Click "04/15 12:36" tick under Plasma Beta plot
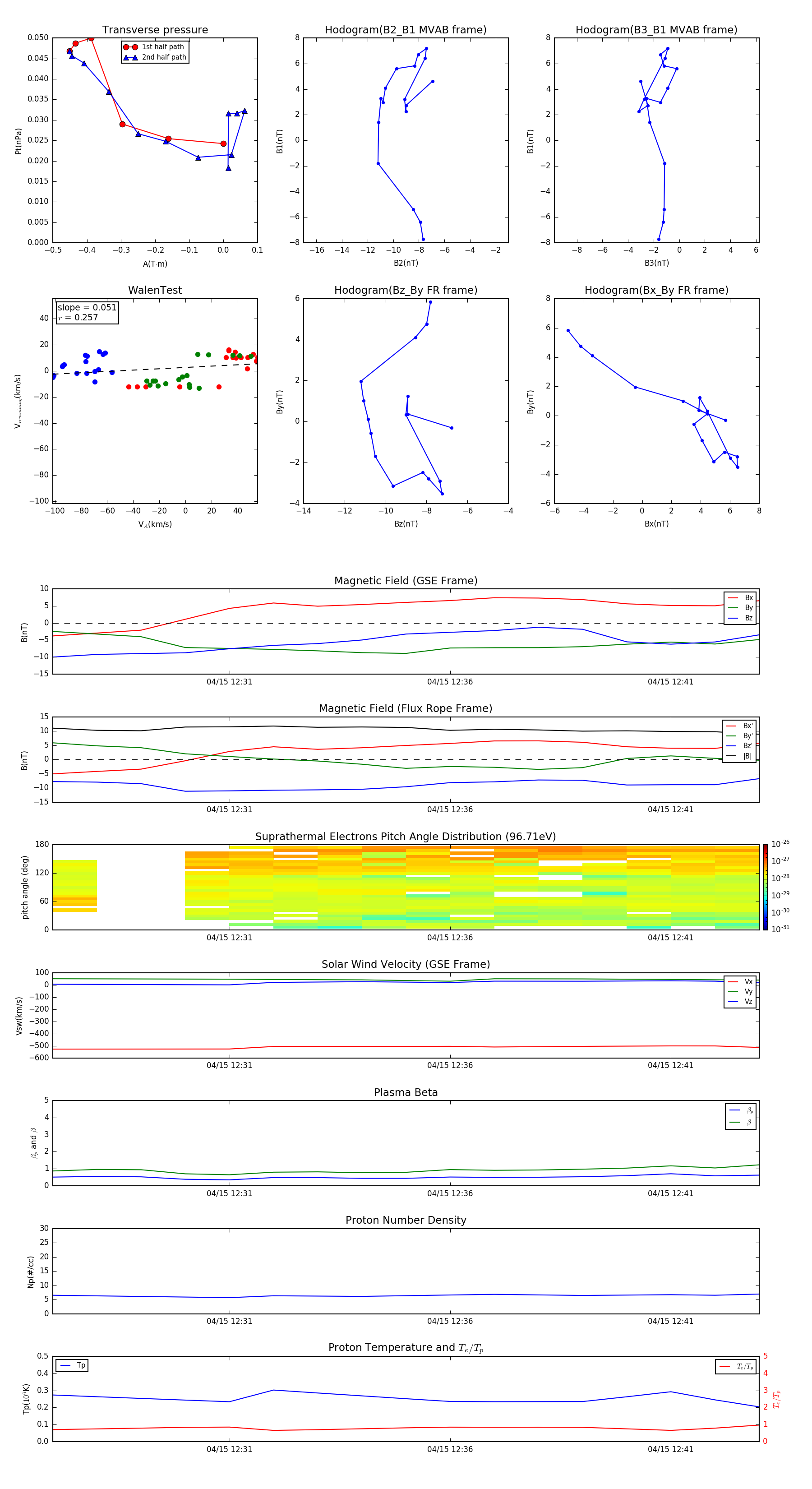The image size is (812, 1489). pyautogui.click(x=450, y=1193)
